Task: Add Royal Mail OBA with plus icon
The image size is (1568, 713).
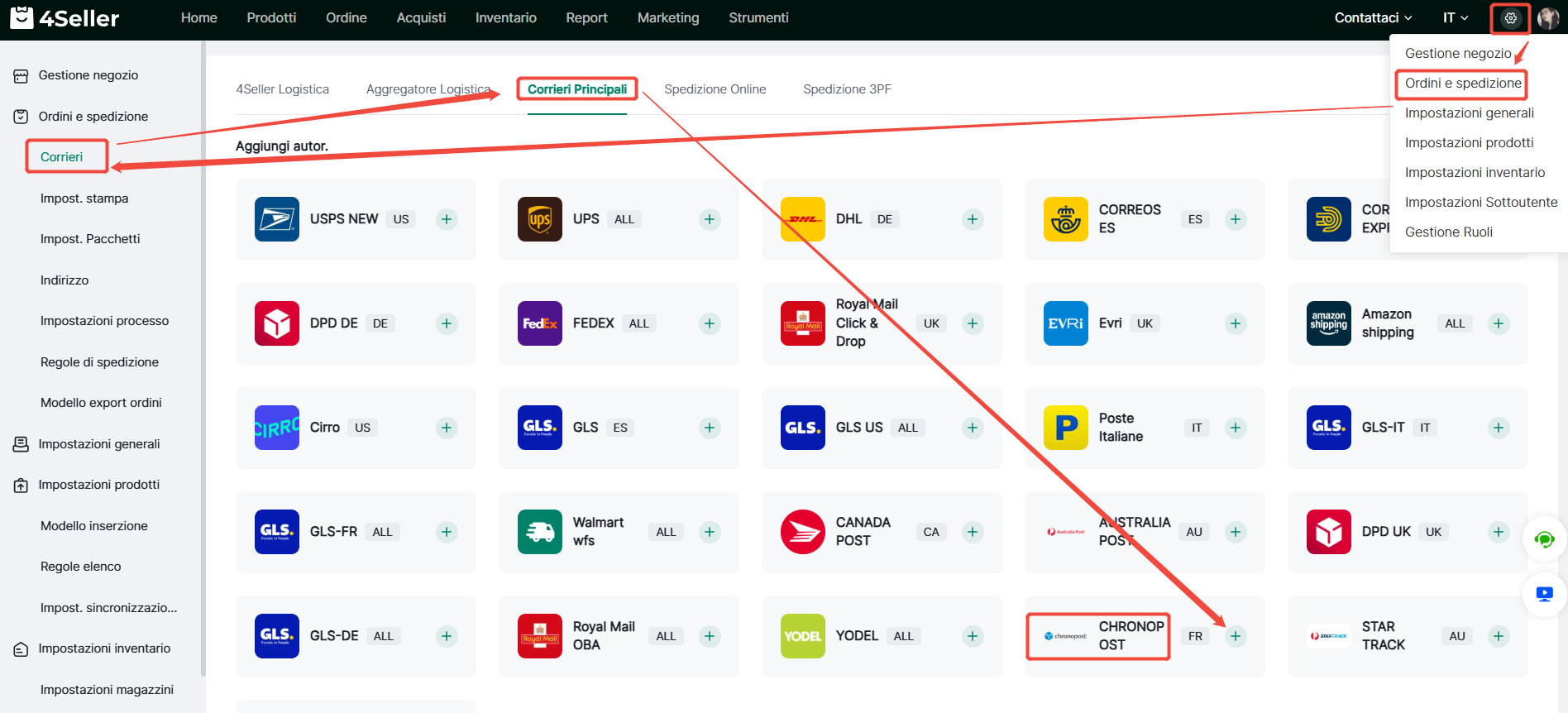Action: click(x=710, y=636)
